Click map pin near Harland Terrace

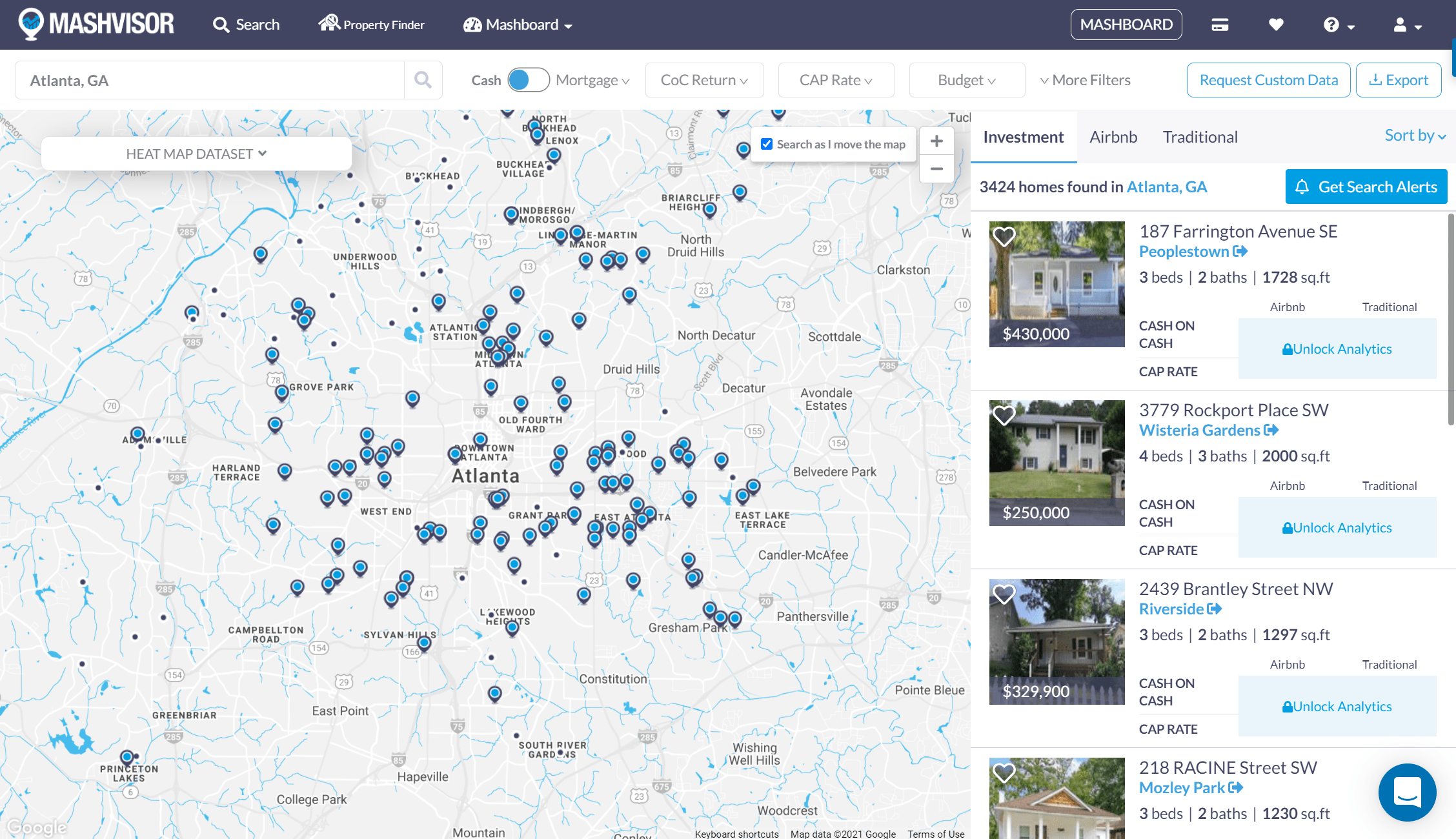[x=285, y=471]
